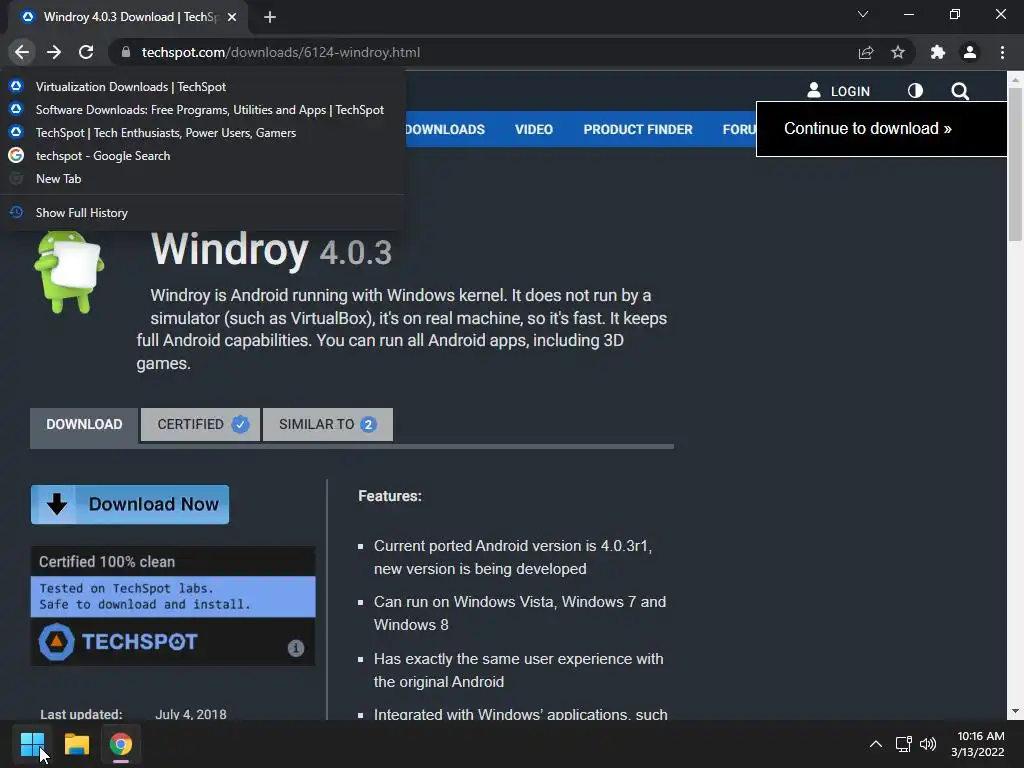
Task: Select New Tab history entry
Action: coord(202,178)
